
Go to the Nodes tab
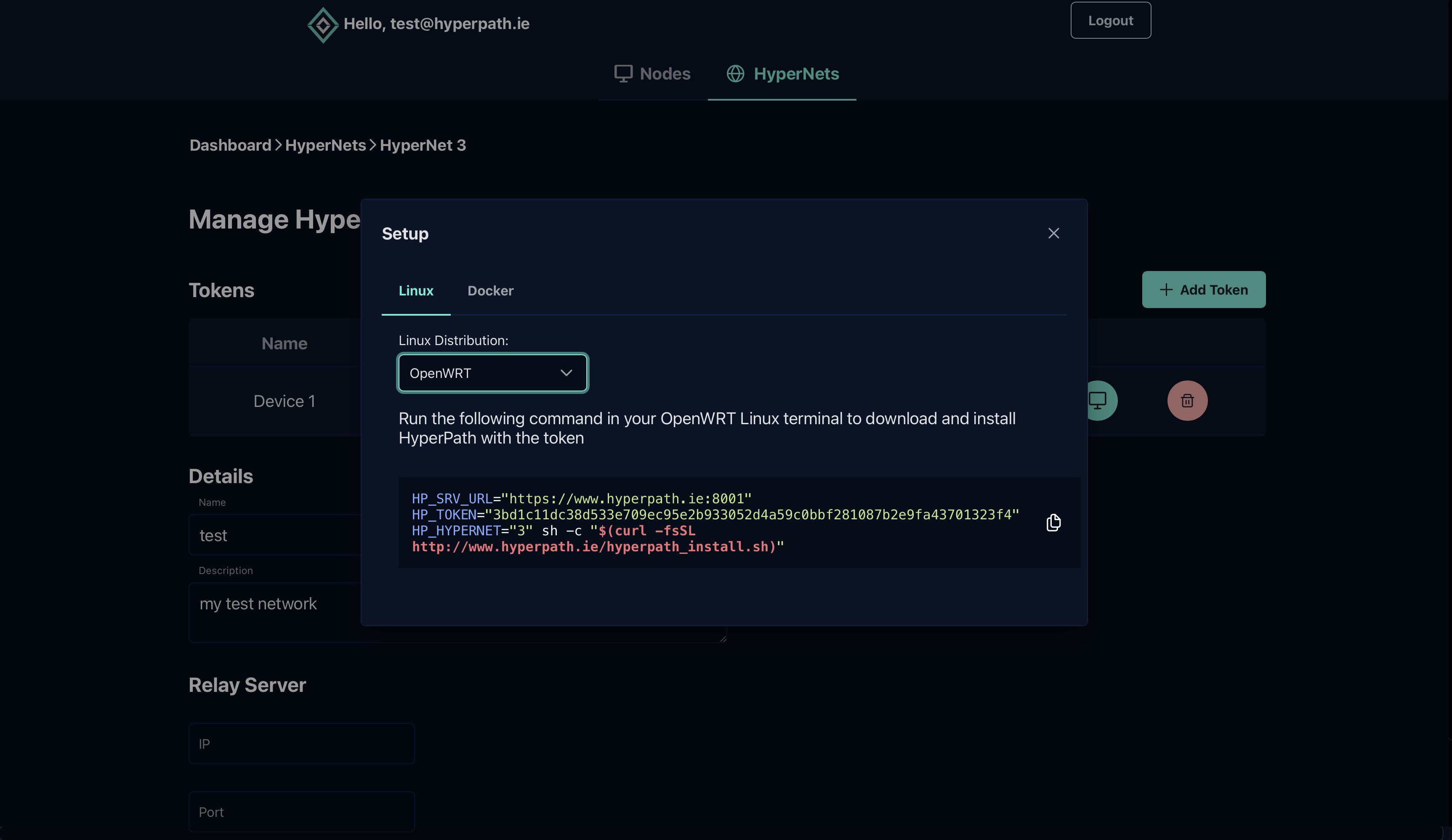pos(652,74)
